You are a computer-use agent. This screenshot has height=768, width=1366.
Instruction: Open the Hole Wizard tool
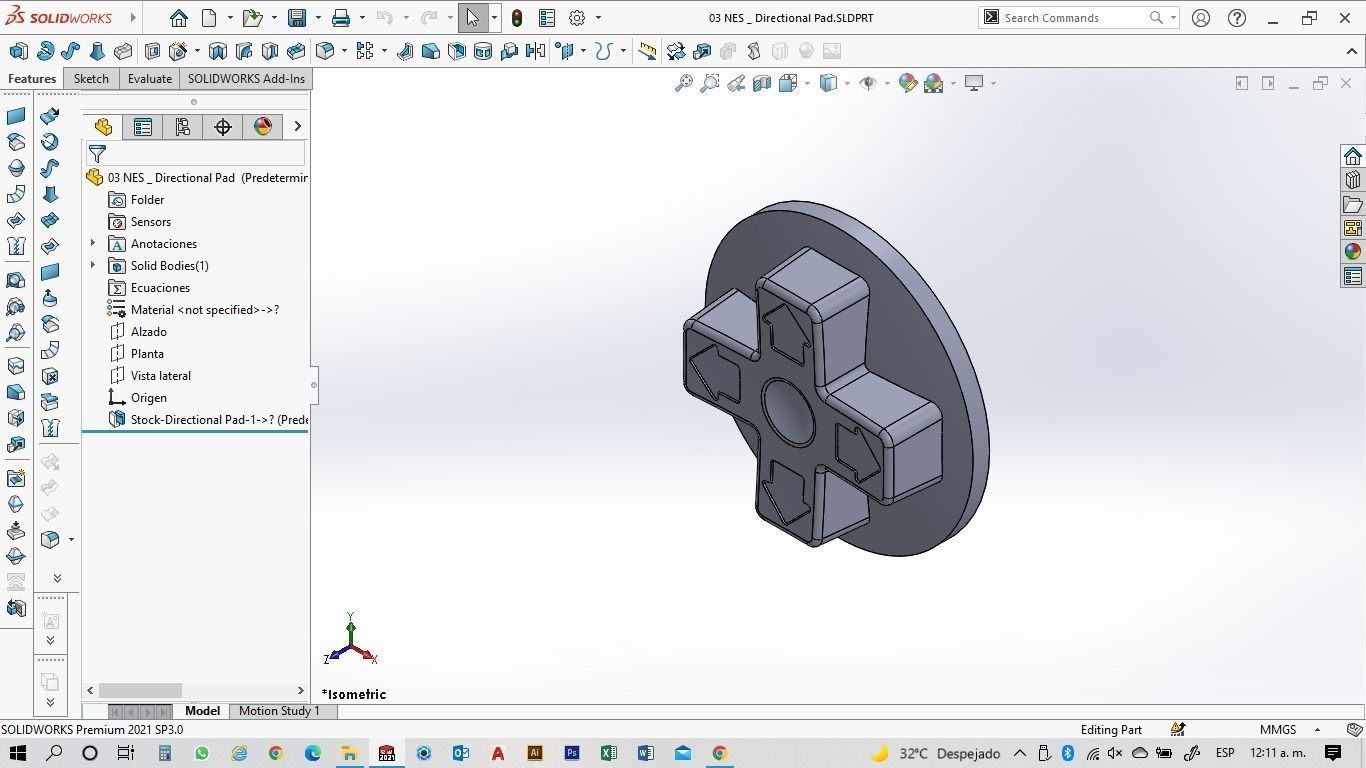(x=179, y=51)
